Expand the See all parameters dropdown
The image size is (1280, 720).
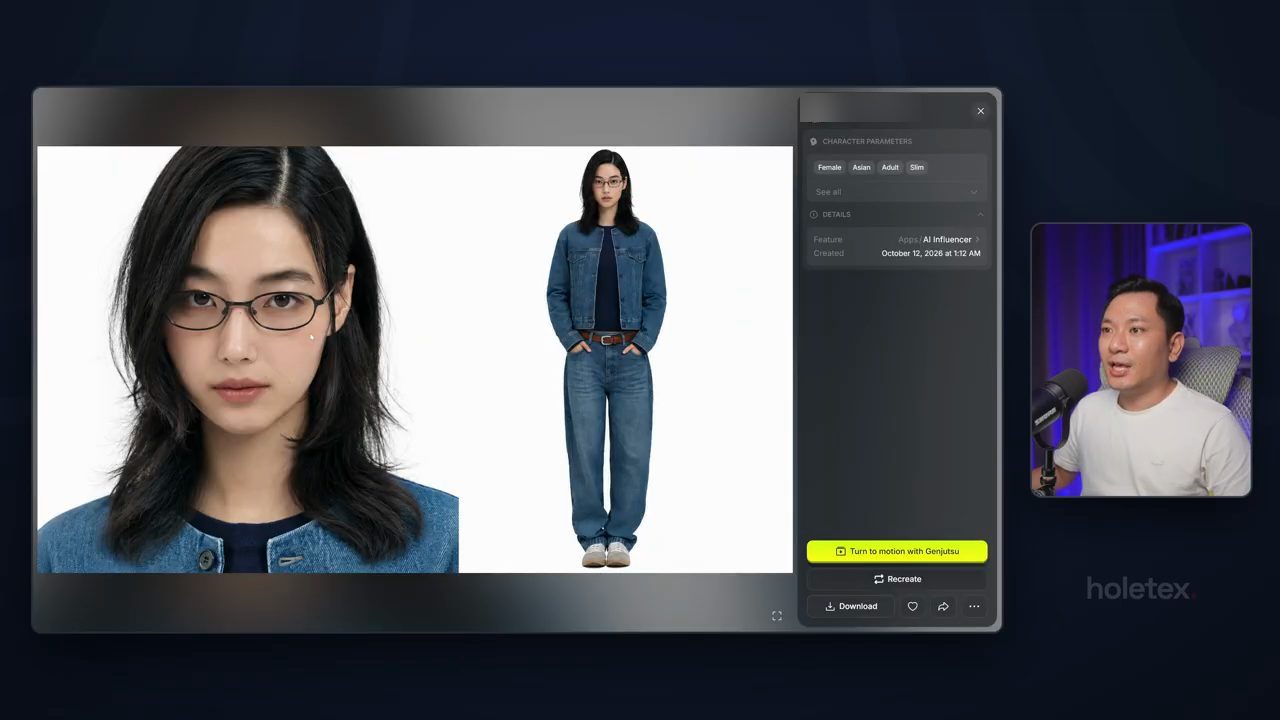pyautogui.click(x=897, y=192)
